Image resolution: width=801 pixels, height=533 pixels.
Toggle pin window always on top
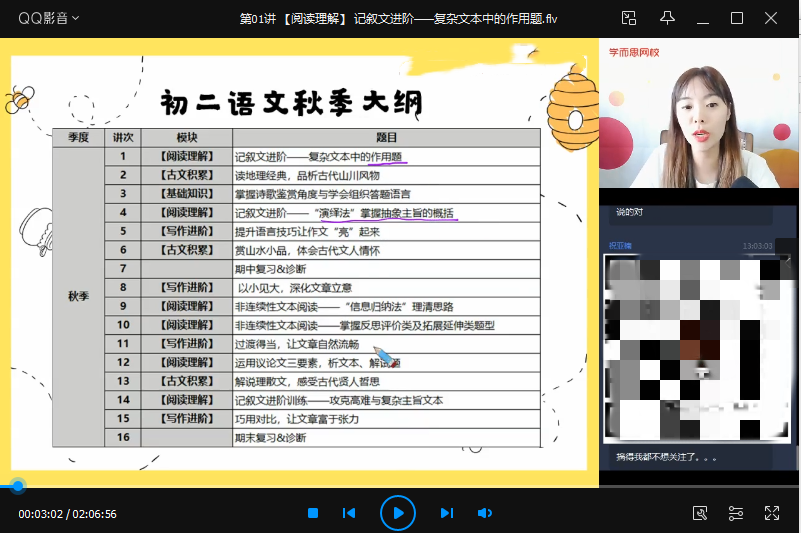click(667, 18)
